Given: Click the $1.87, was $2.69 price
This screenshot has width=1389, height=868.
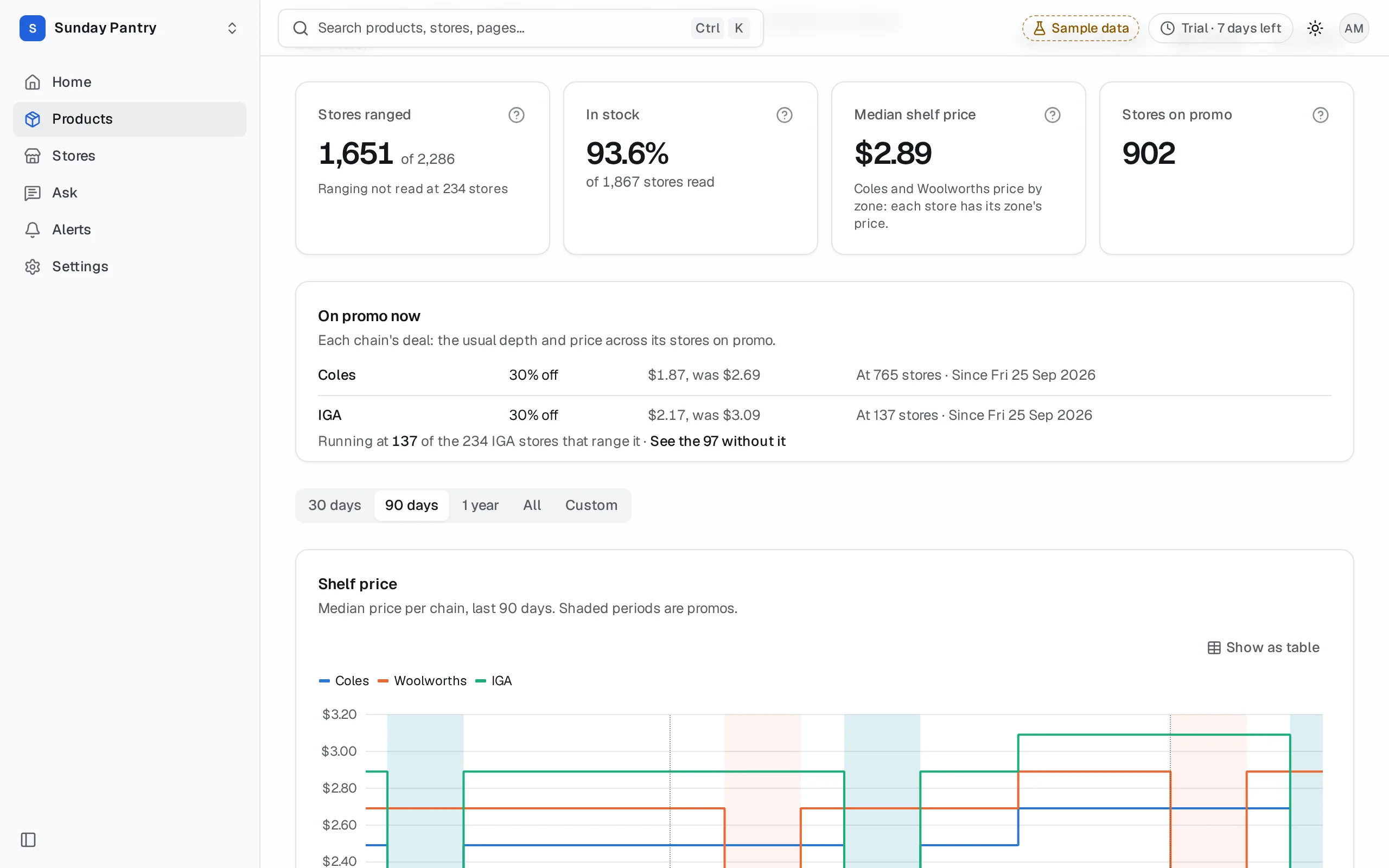Looking at the screenshot, I should pos(704,375).
